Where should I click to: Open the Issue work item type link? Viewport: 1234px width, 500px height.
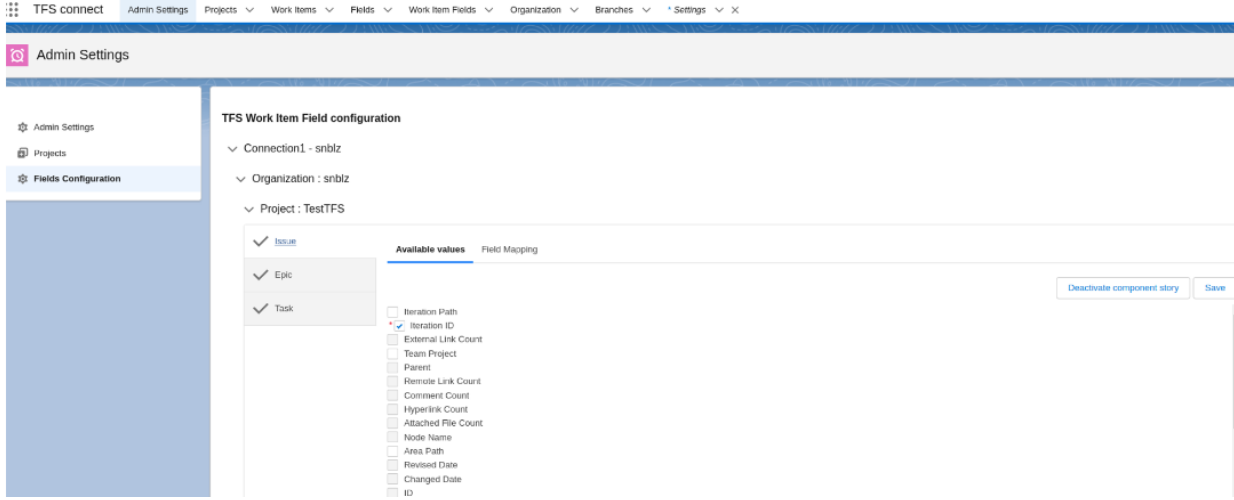[x=287, y=241]
